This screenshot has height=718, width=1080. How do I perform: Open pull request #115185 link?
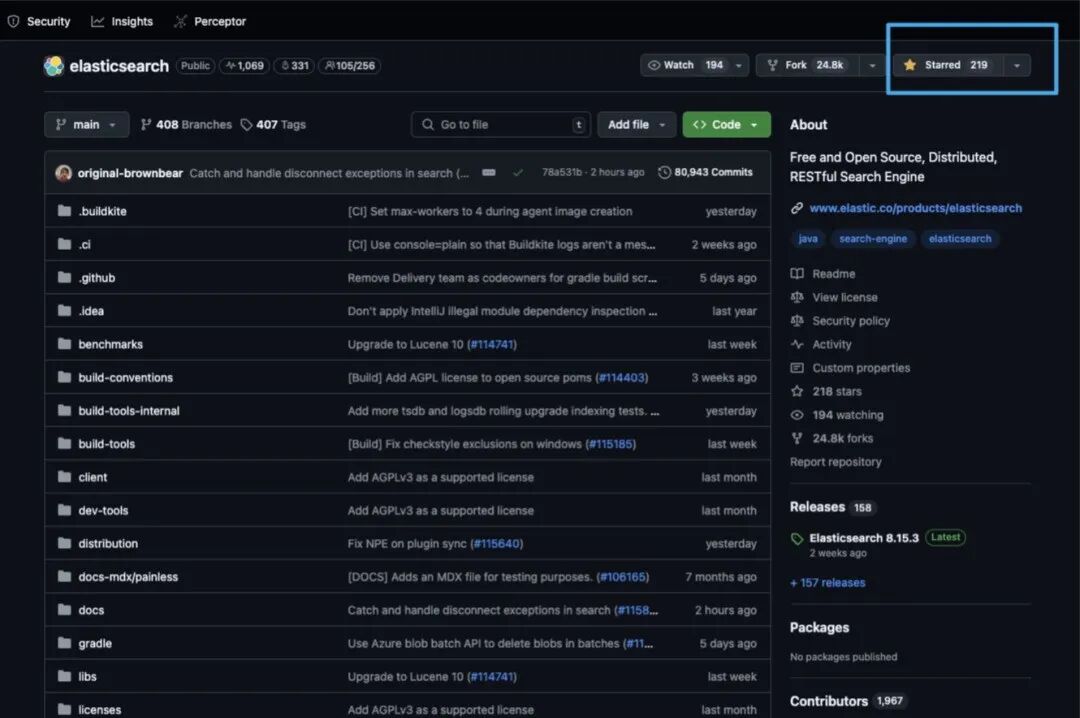610,444
